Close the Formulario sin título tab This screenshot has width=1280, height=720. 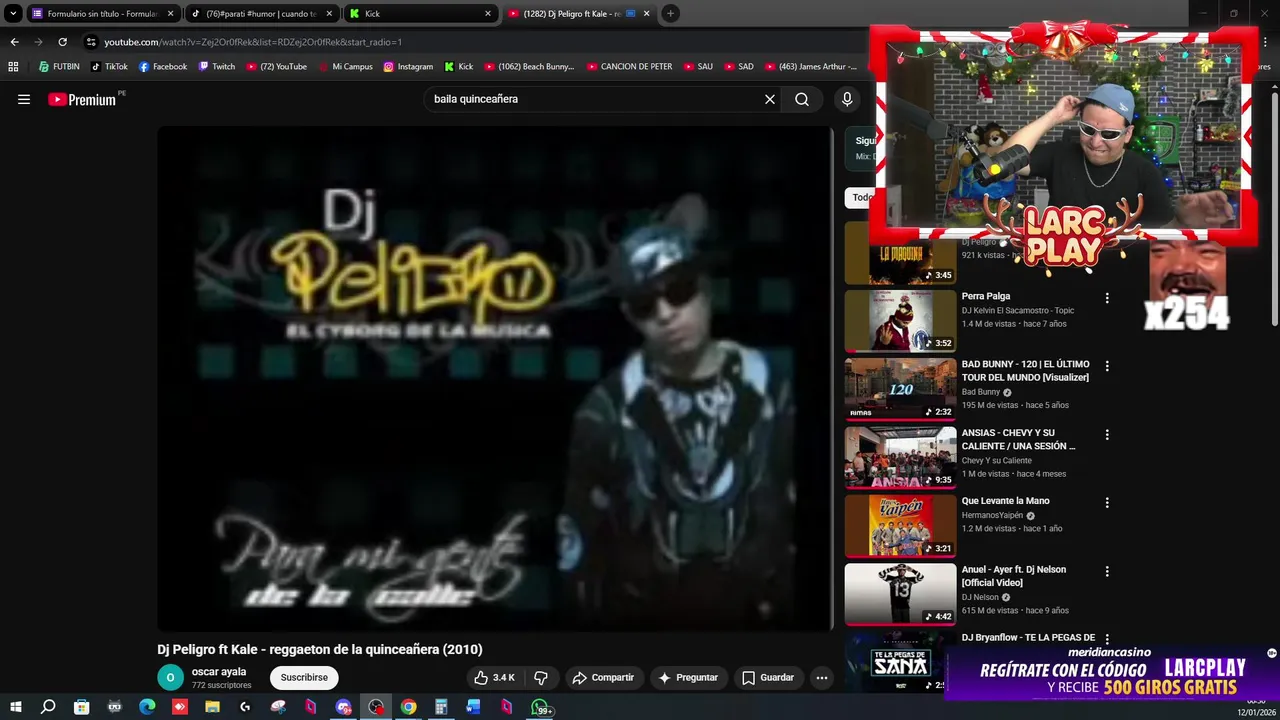click(x=170, y=14)
